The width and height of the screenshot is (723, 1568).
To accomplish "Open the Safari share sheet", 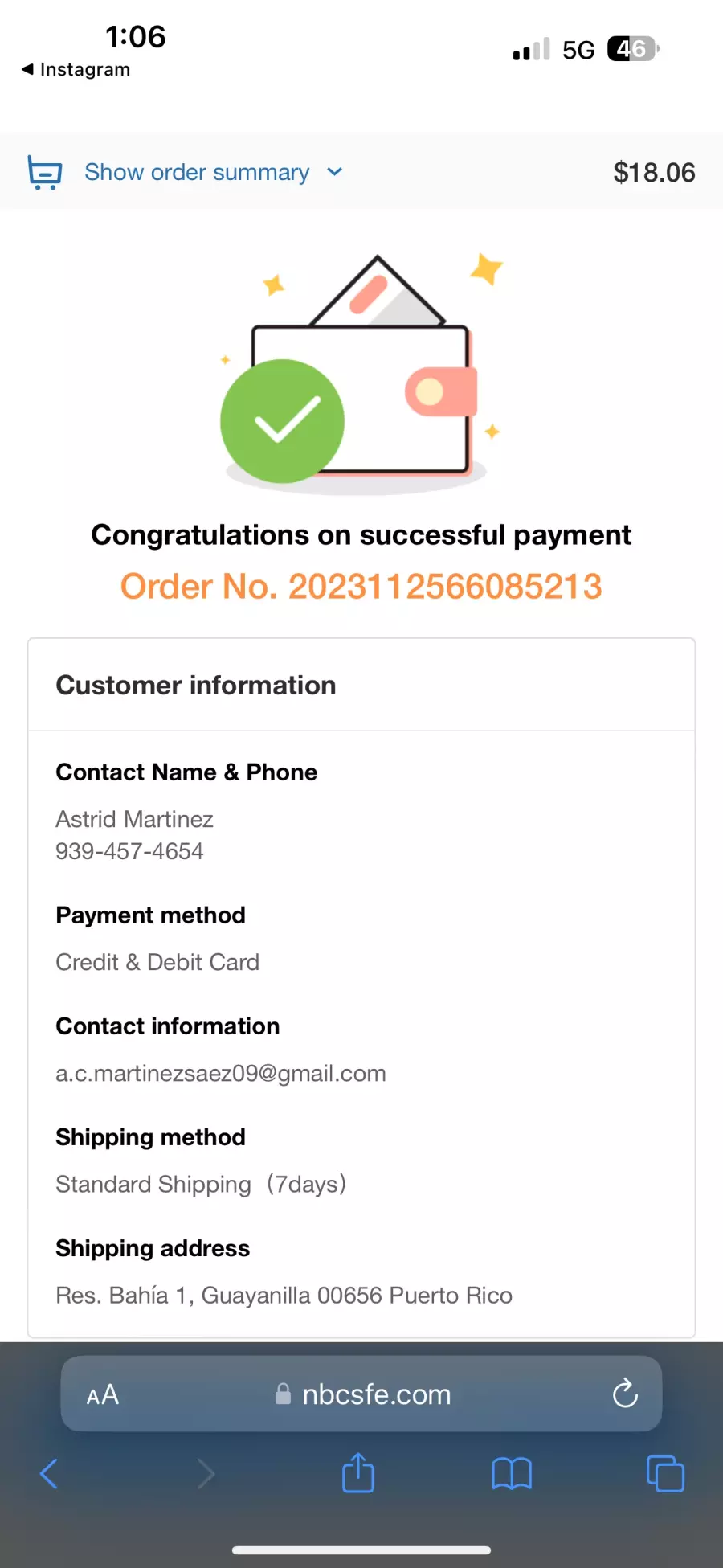I will click(x=358, y=1472).
